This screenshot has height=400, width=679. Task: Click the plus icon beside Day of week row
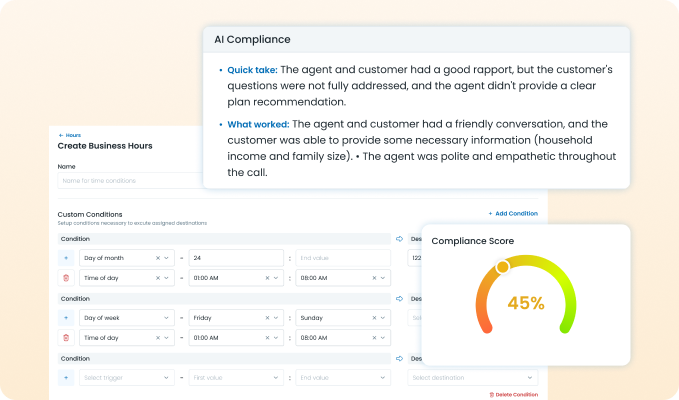[66, 317]
